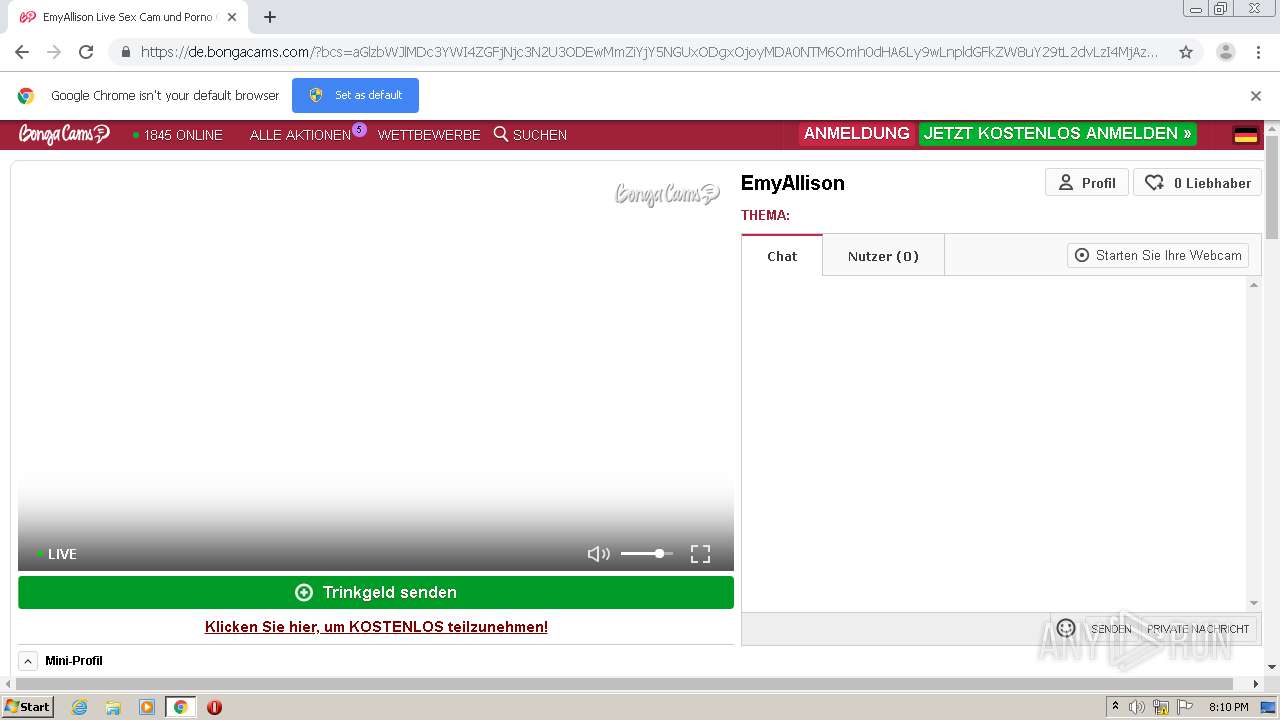Click SENDEN in chat
Screen dimensions: 1280x720
tap(1111, 629)
